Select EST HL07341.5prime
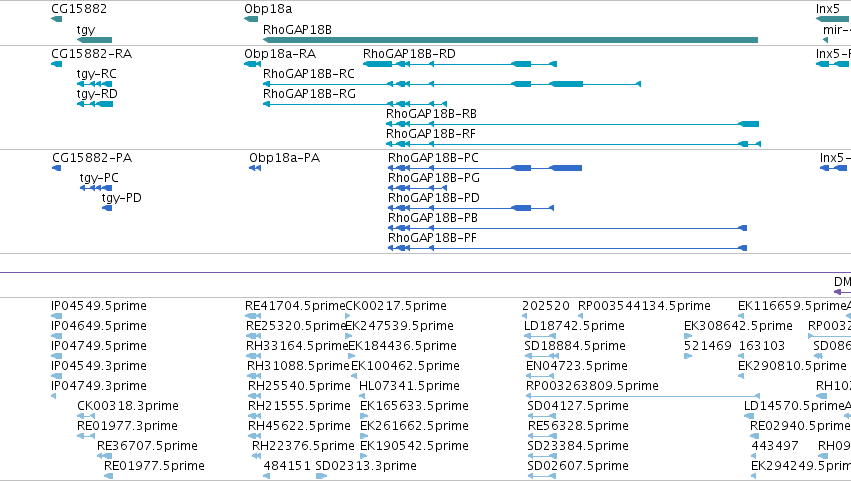 [409, 387]
